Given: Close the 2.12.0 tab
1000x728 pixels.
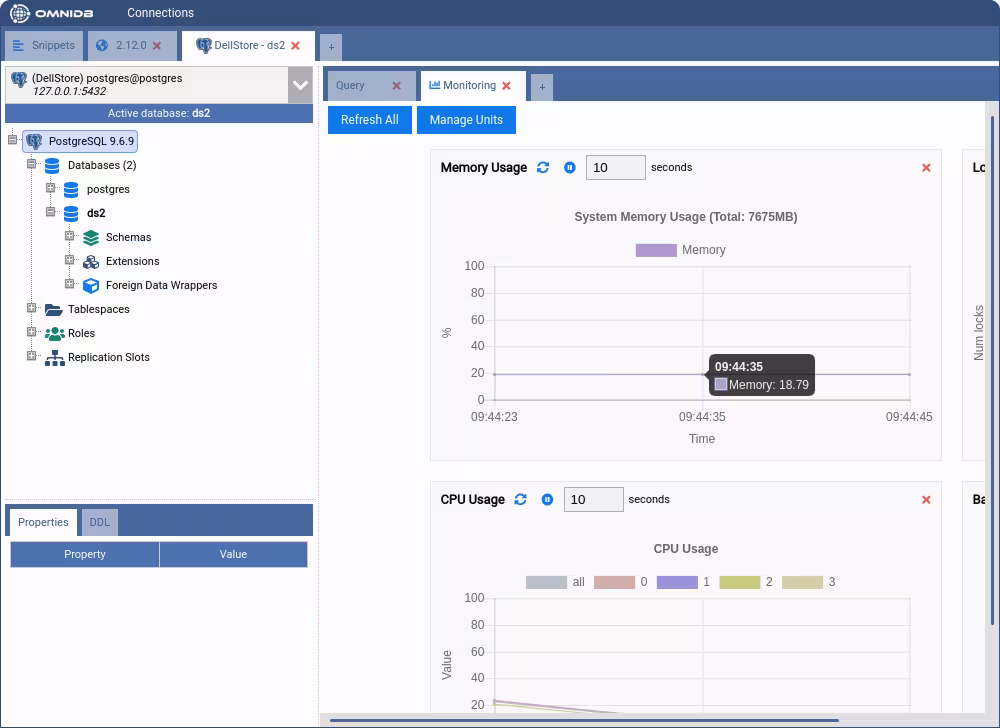Looking at the screenshot, I should pyautogui.click(x=157, y=46).
